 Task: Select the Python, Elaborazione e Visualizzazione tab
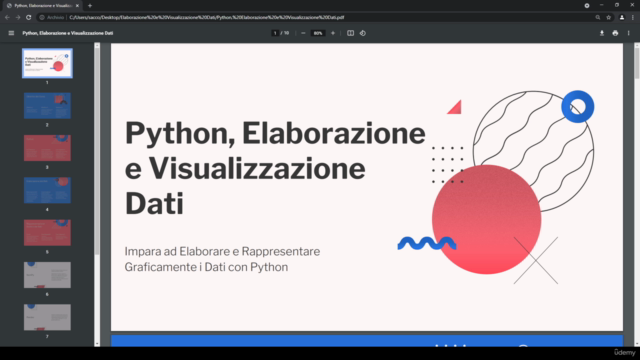point(41,6)
